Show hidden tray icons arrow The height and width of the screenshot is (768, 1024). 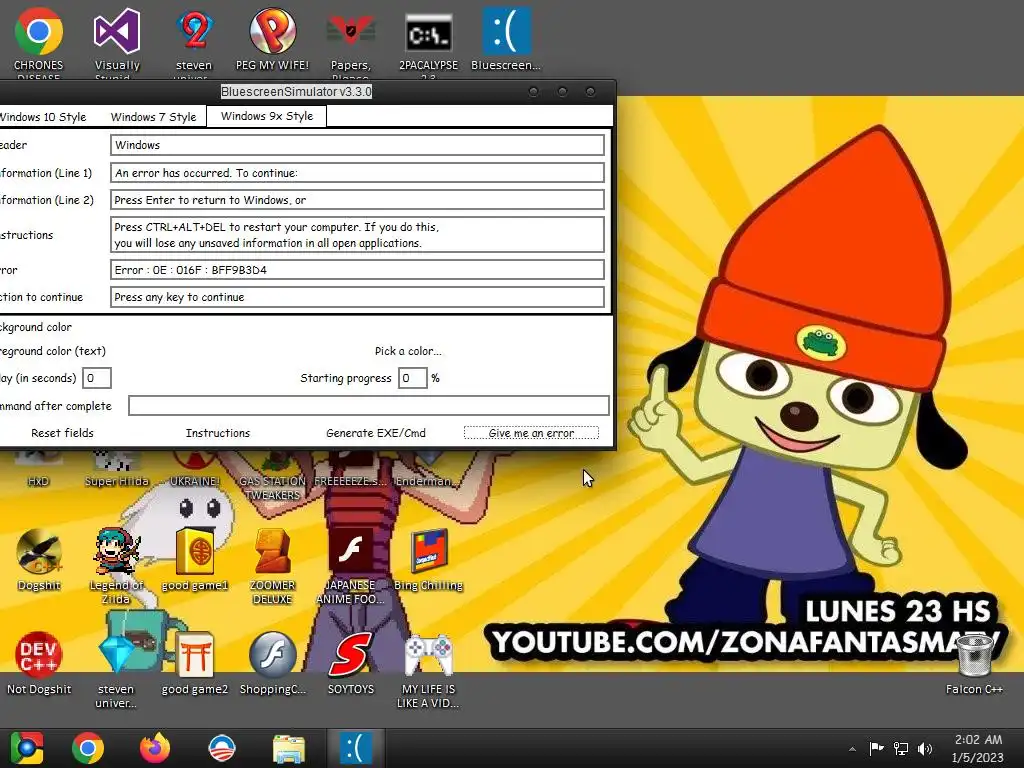[852, 749]
